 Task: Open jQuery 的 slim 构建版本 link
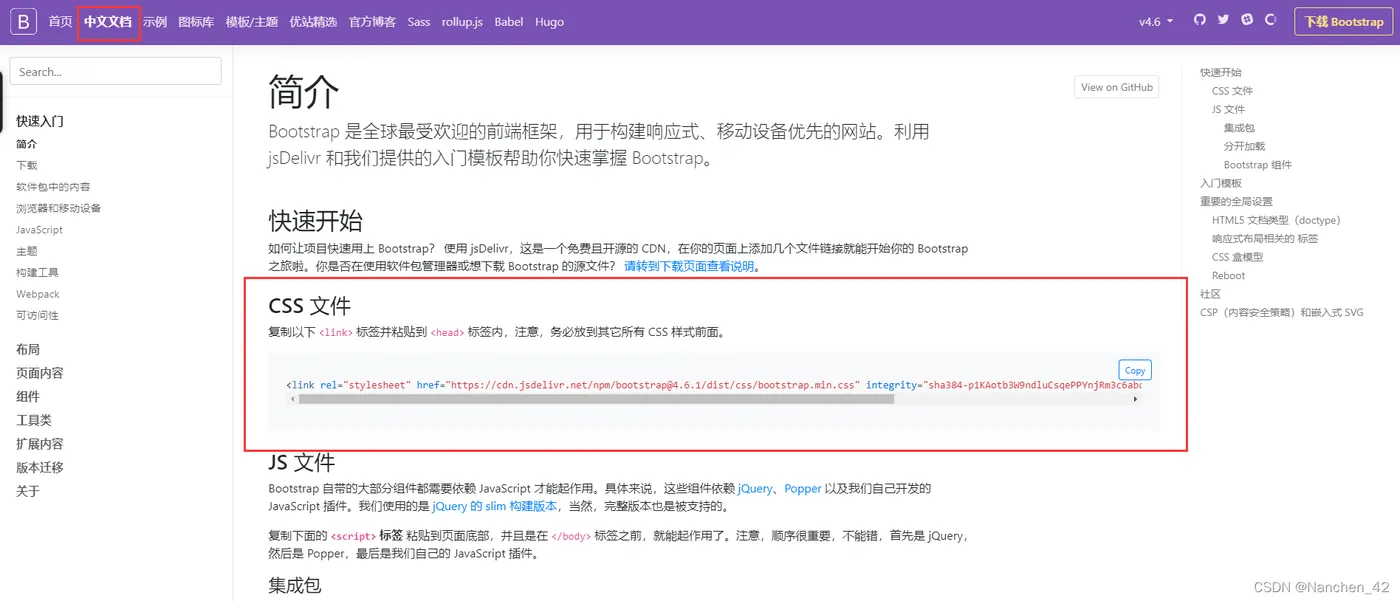494,506
